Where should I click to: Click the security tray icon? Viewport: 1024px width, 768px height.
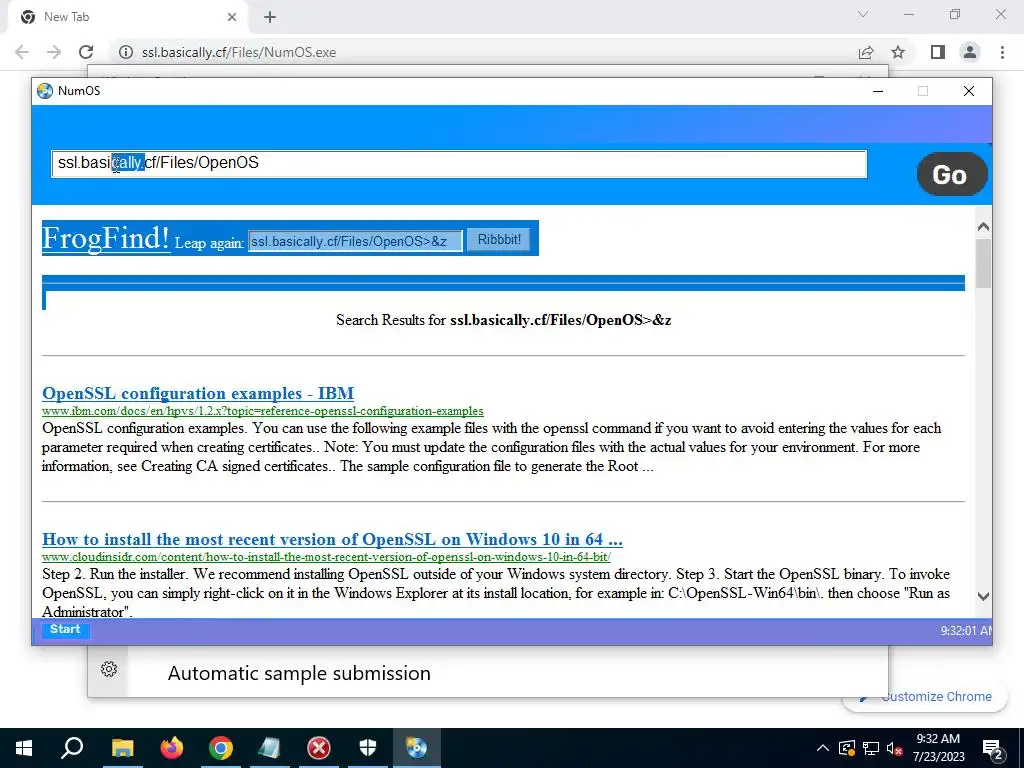[x=846, y=748]
